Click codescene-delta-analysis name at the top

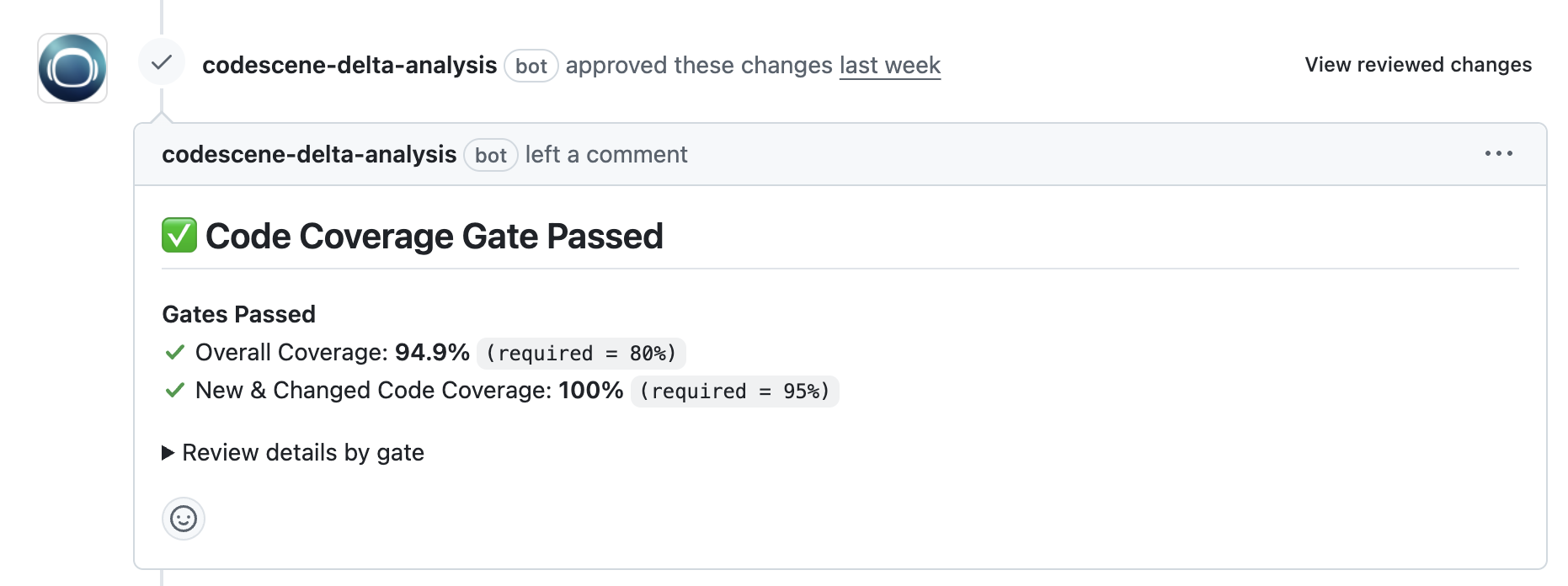pos(349,65)
